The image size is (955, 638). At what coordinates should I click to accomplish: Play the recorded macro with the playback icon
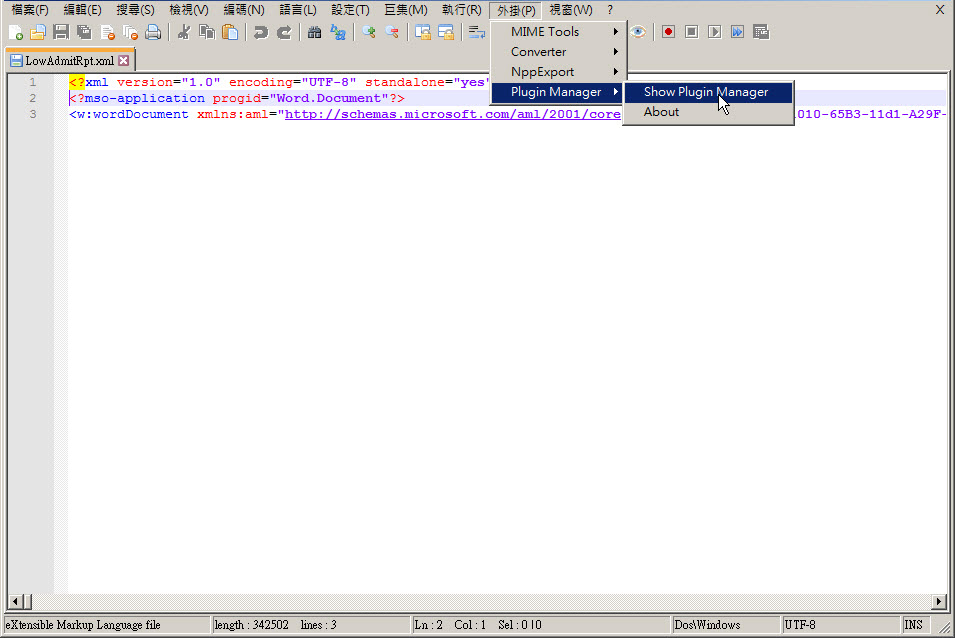tap(713, 31)
